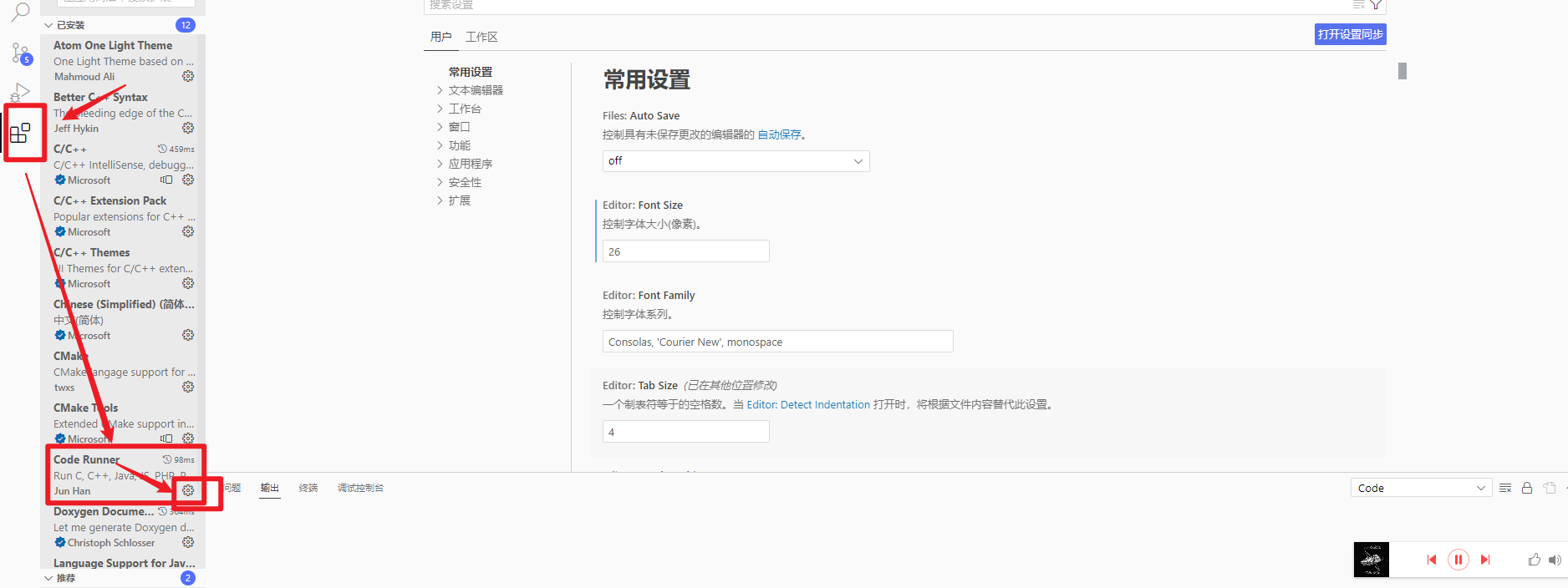
Task: Collapse the 已安装 extensions section
Action: (x=48, y=25)
